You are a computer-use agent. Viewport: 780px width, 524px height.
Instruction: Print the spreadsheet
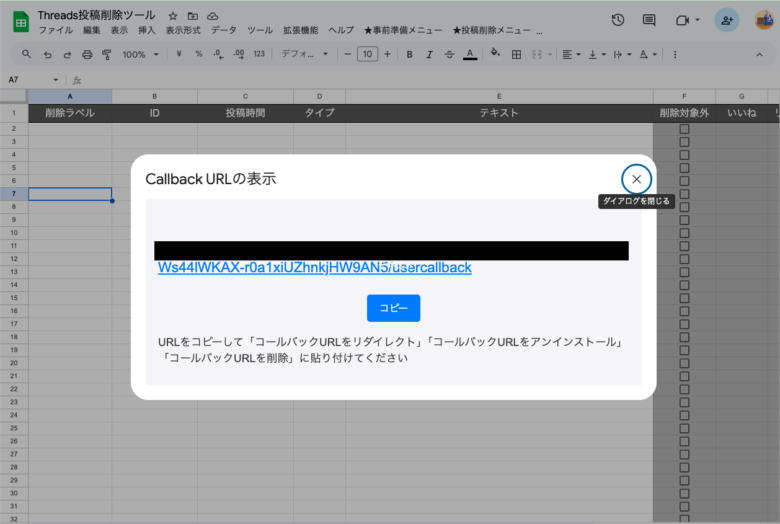[x=87, y=54]
